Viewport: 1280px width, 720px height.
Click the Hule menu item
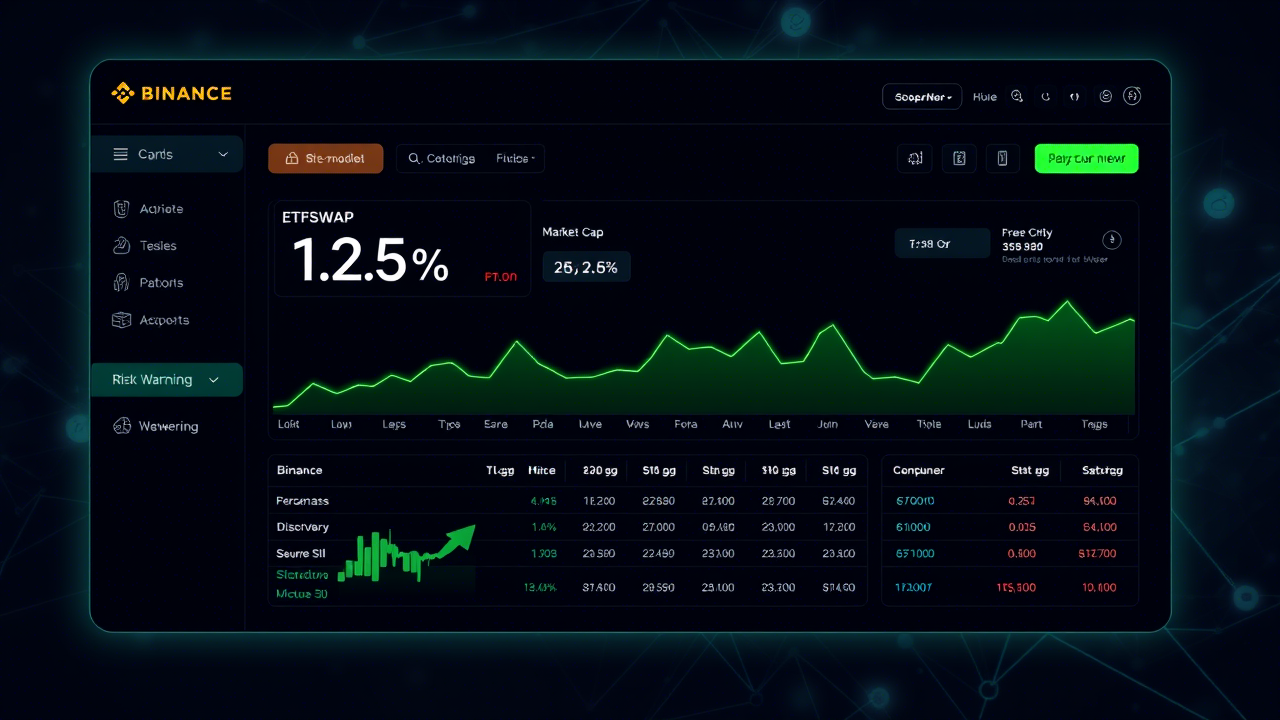point(984,97)
